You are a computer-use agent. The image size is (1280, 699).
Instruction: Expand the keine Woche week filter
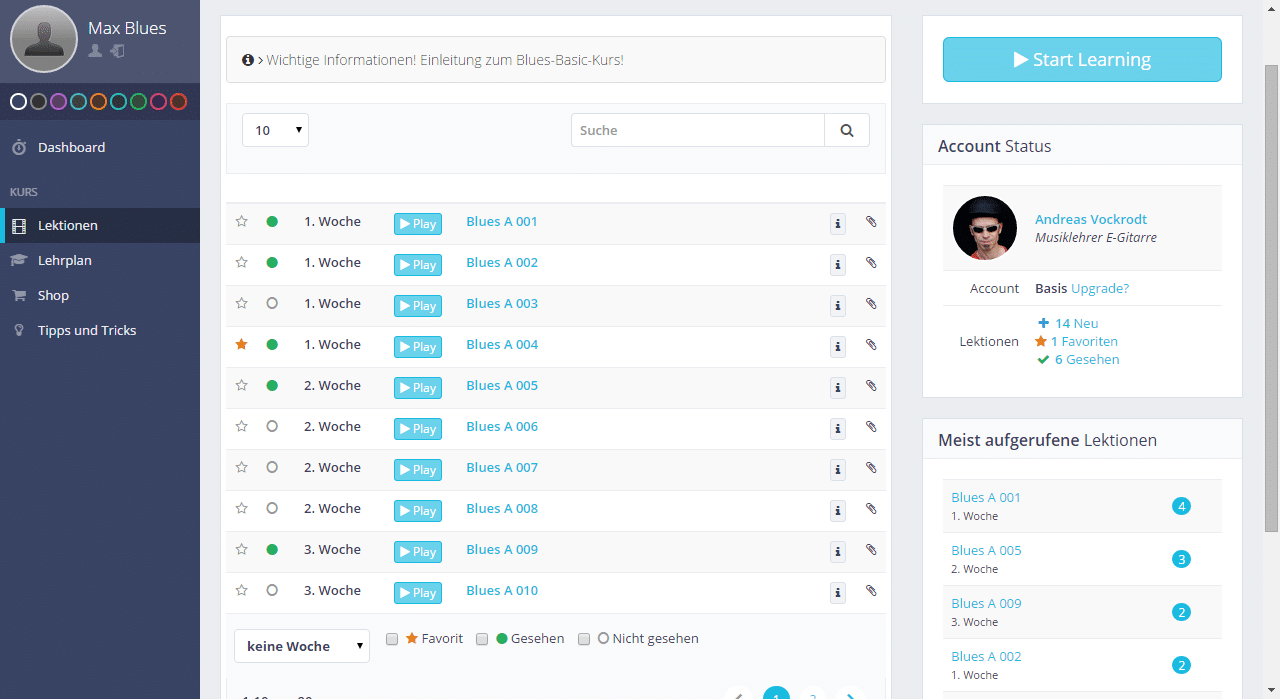(302, 646)
